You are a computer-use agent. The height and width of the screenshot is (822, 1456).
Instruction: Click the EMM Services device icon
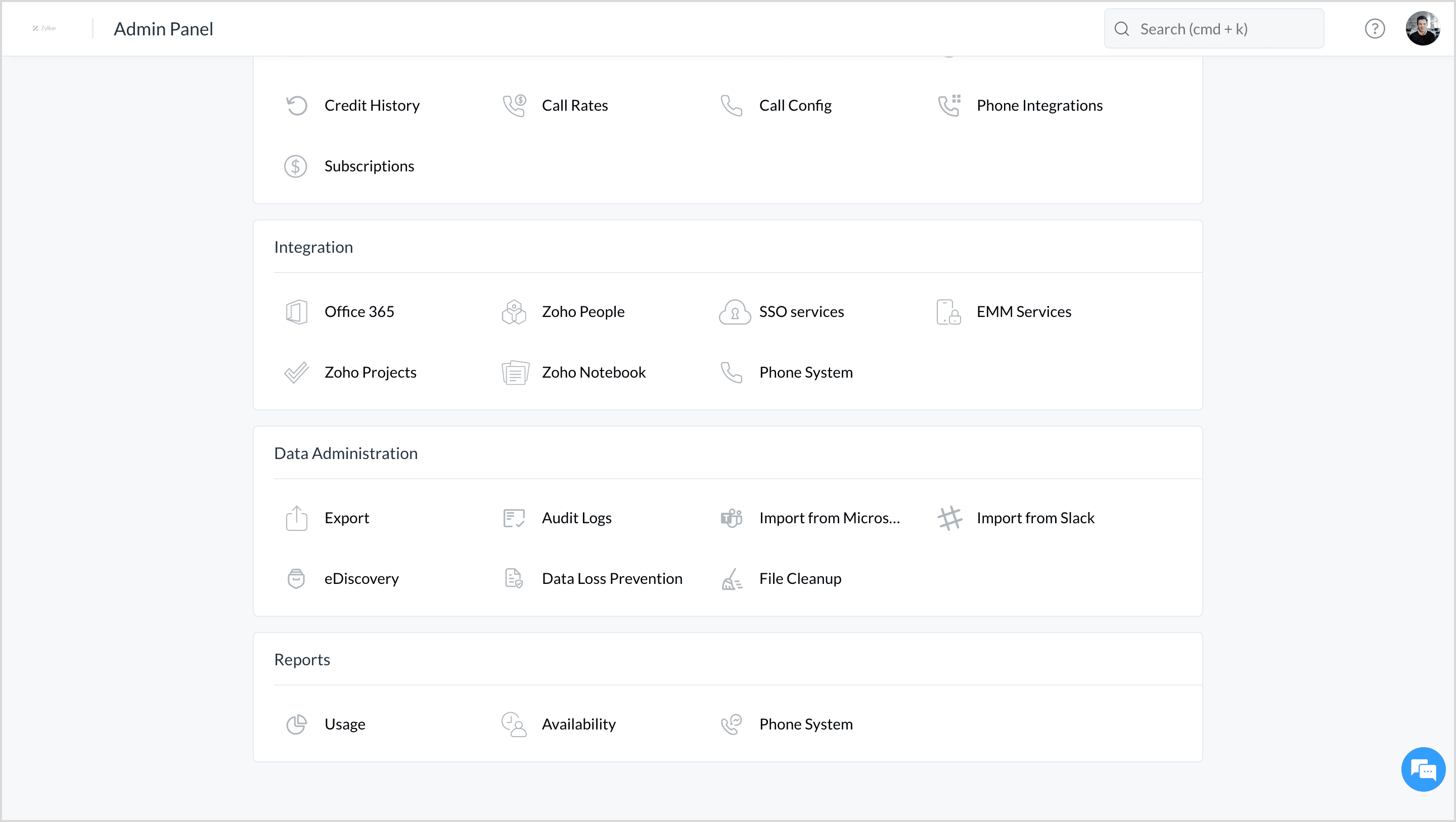pos(948,311)
